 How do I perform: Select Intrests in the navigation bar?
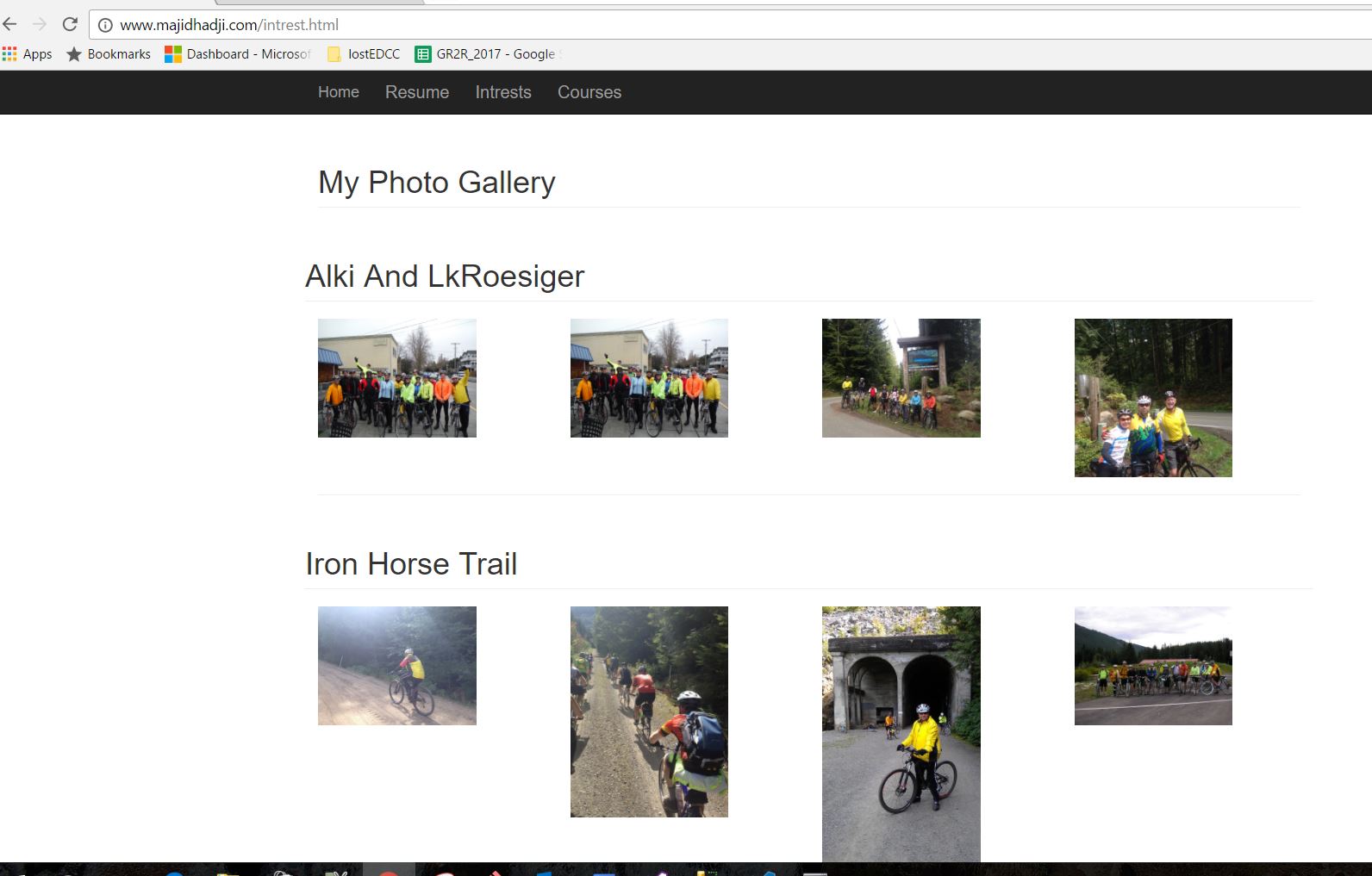pyautogui.click(x=503, y=92)
